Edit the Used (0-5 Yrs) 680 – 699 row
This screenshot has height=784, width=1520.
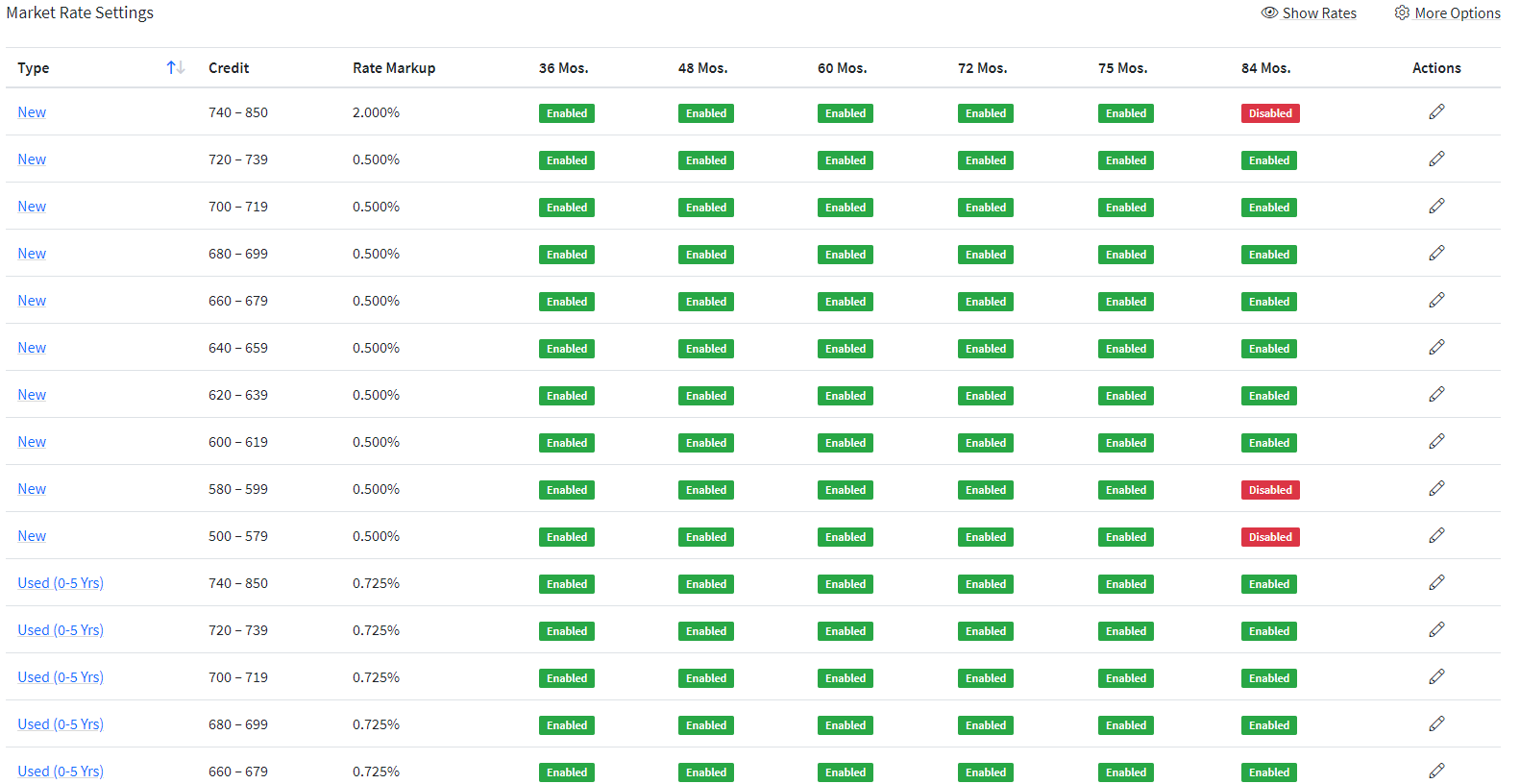(1436, 724)
